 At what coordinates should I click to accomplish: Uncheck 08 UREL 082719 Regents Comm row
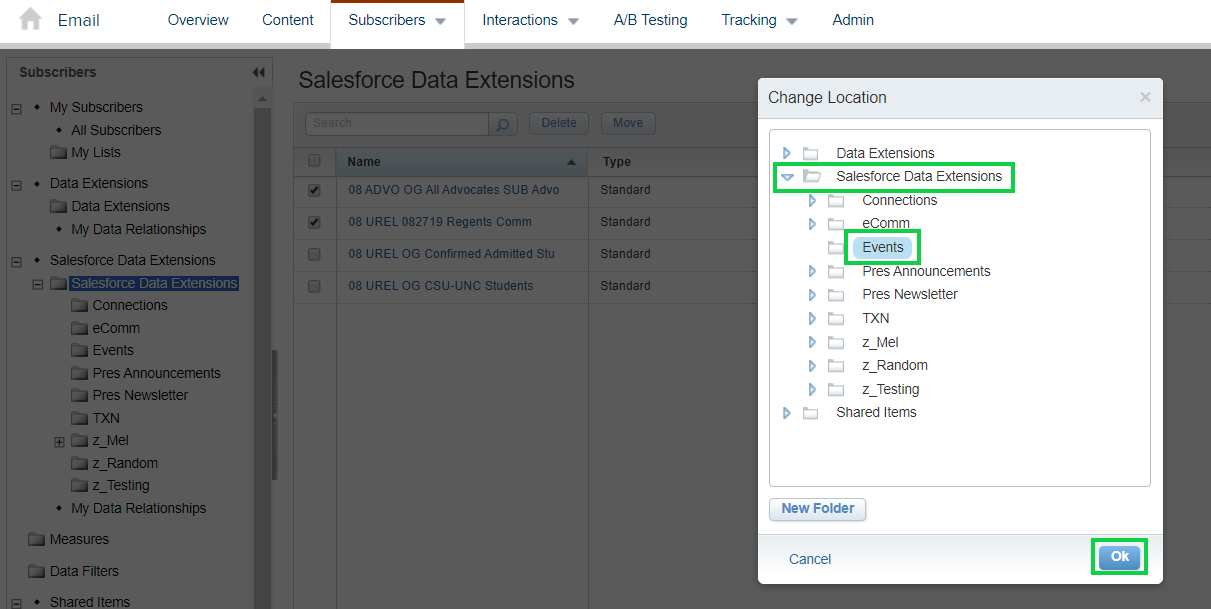point(315,222)
